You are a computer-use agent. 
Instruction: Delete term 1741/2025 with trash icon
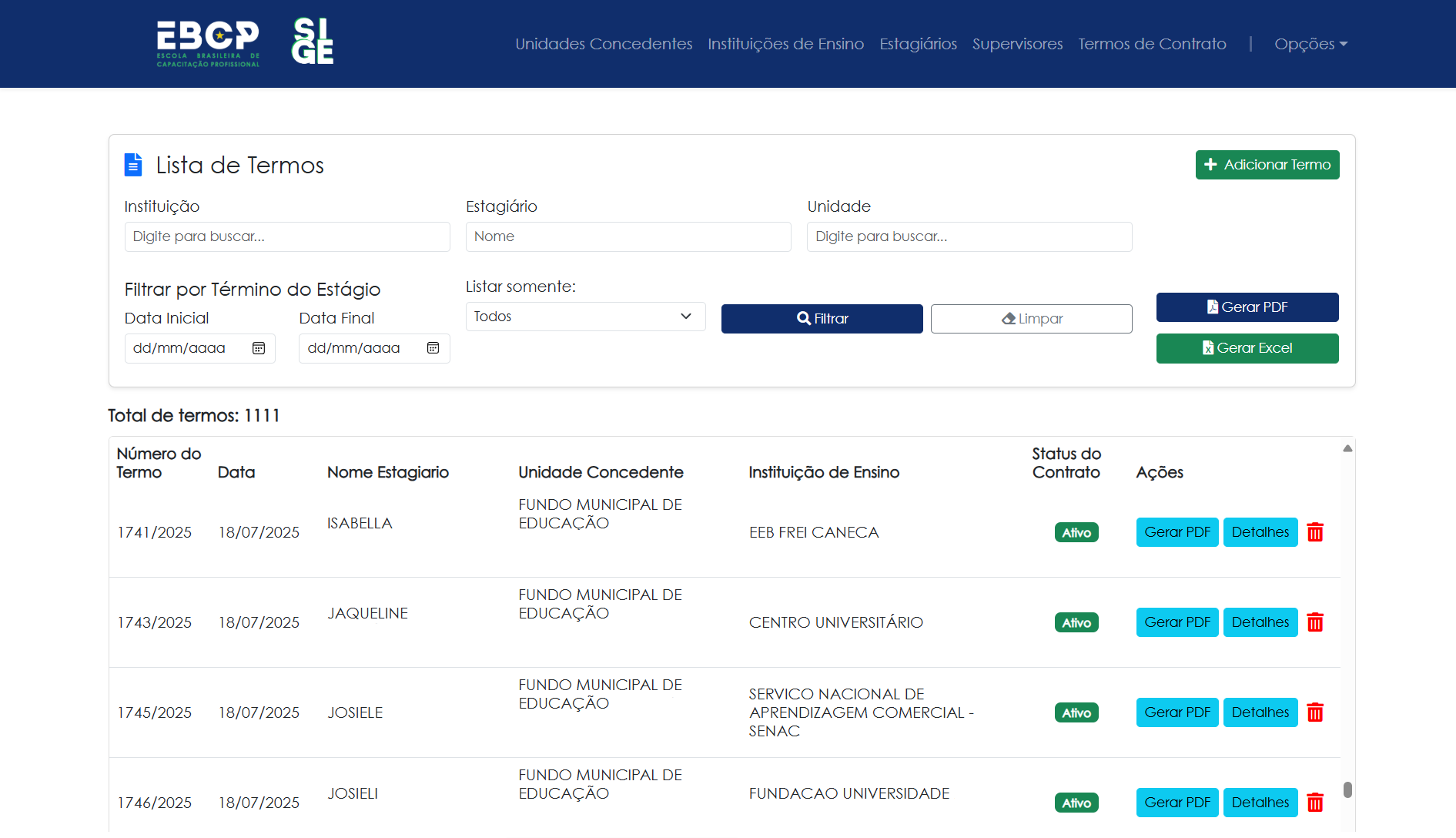click(x=1315, y=532)
